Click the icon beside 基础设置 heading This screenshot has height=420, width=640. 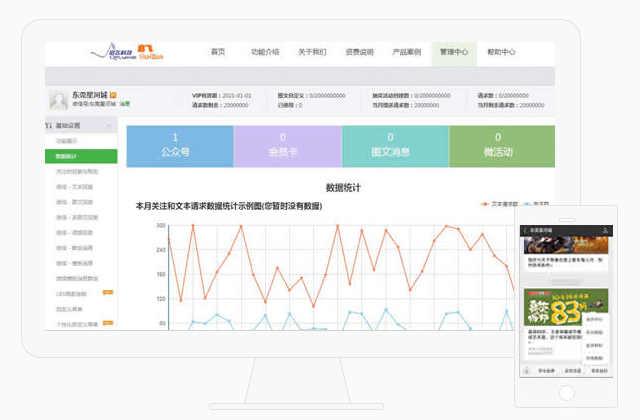pos(50,126)
